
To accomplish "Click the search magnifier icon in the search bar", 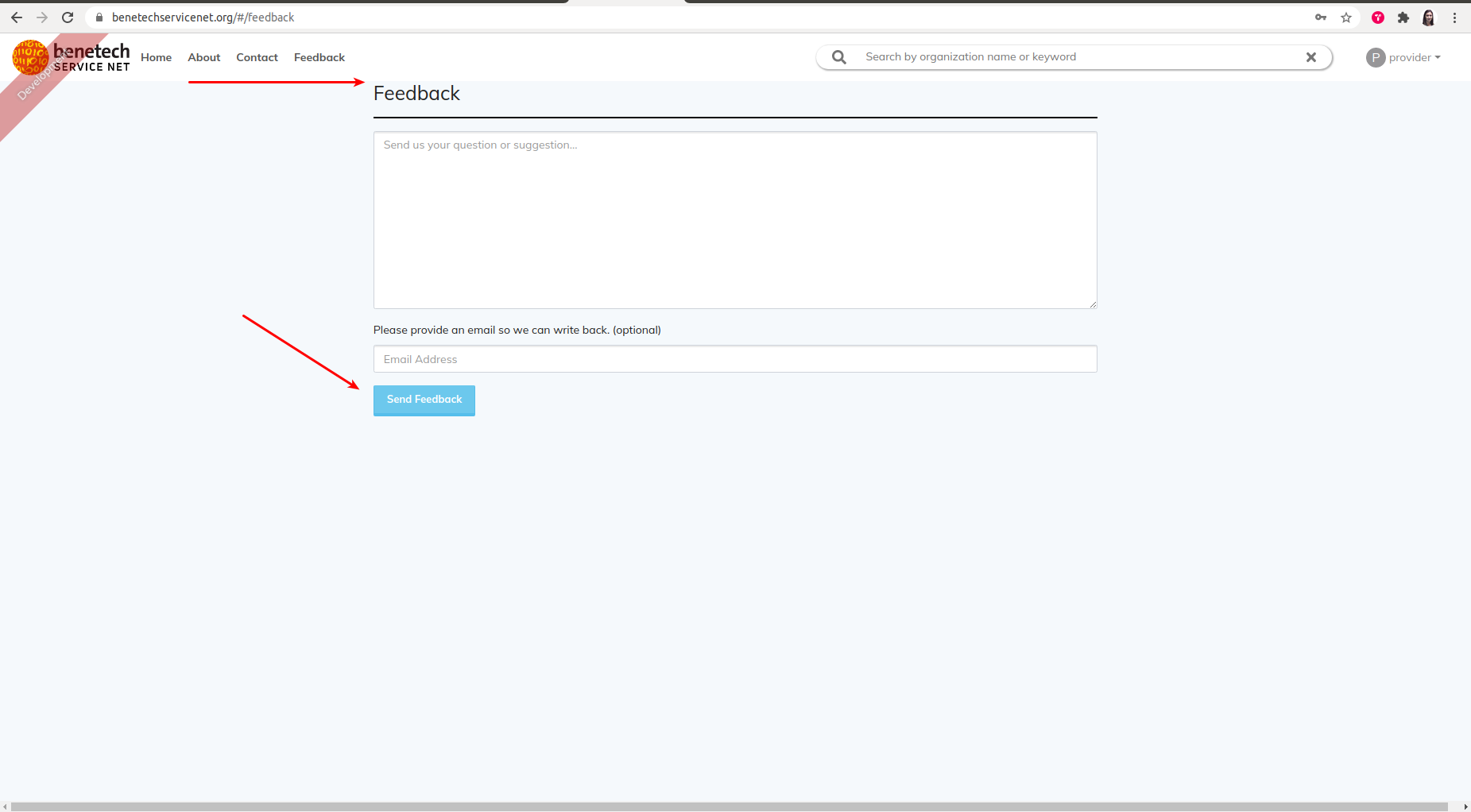I will 838,56.
